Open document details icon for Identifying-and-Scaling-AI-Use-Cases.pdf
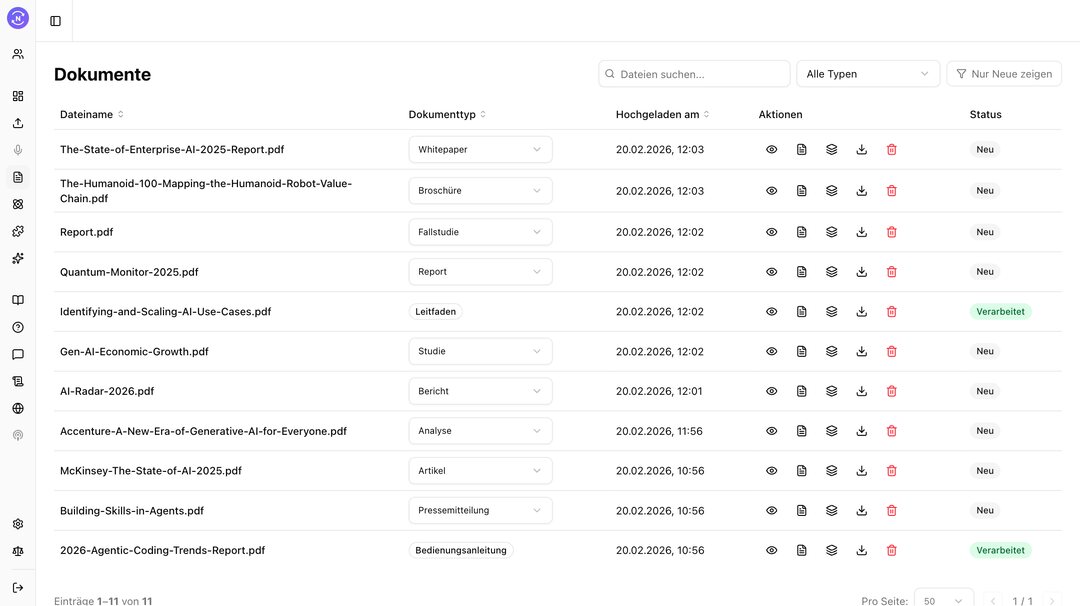This screenshot has height=606, width=1080. click(802, 311)
